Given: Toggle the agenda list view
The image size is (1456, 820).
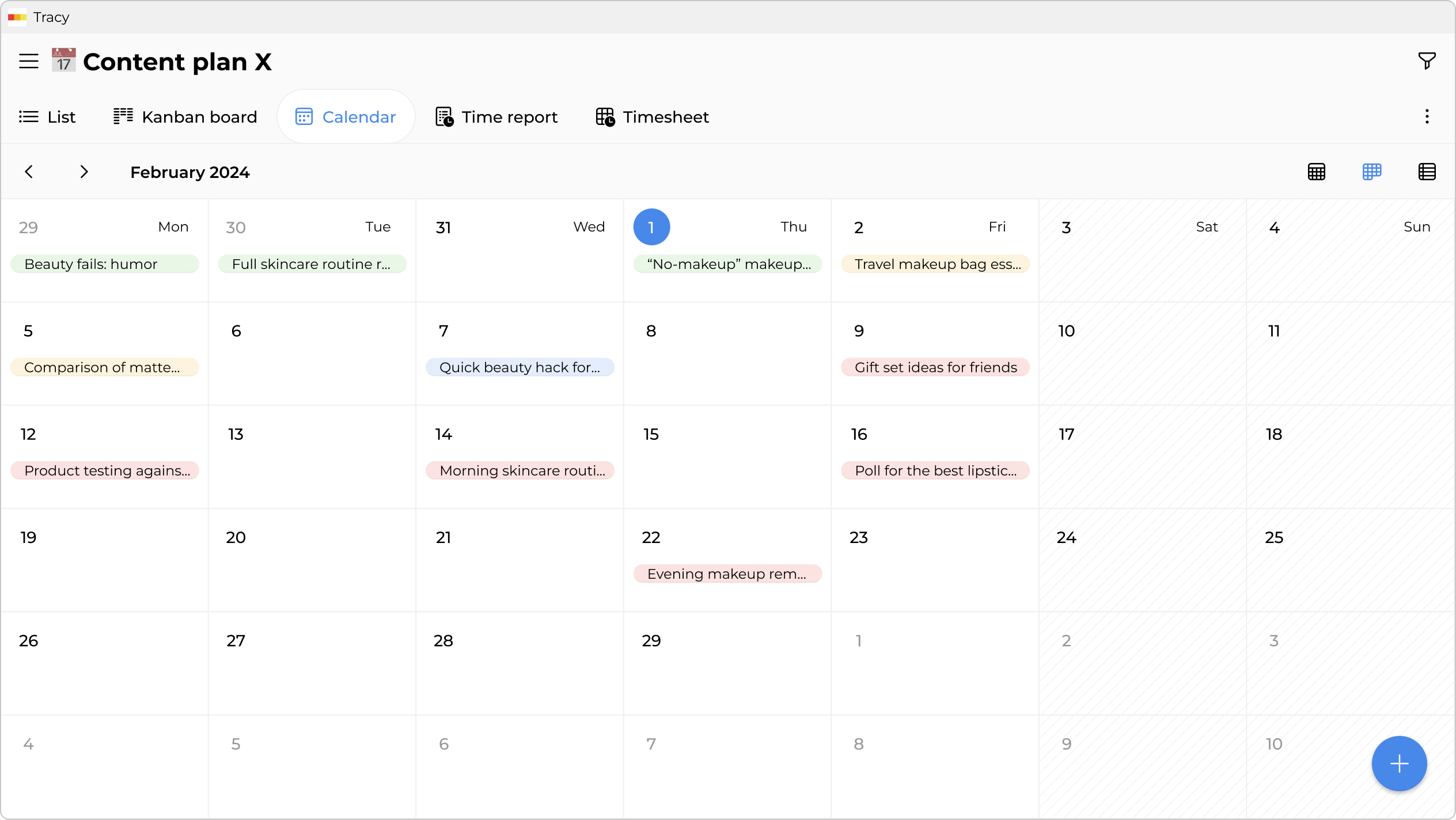Looking at the screenshot, I should click(x=1427, y=171).
